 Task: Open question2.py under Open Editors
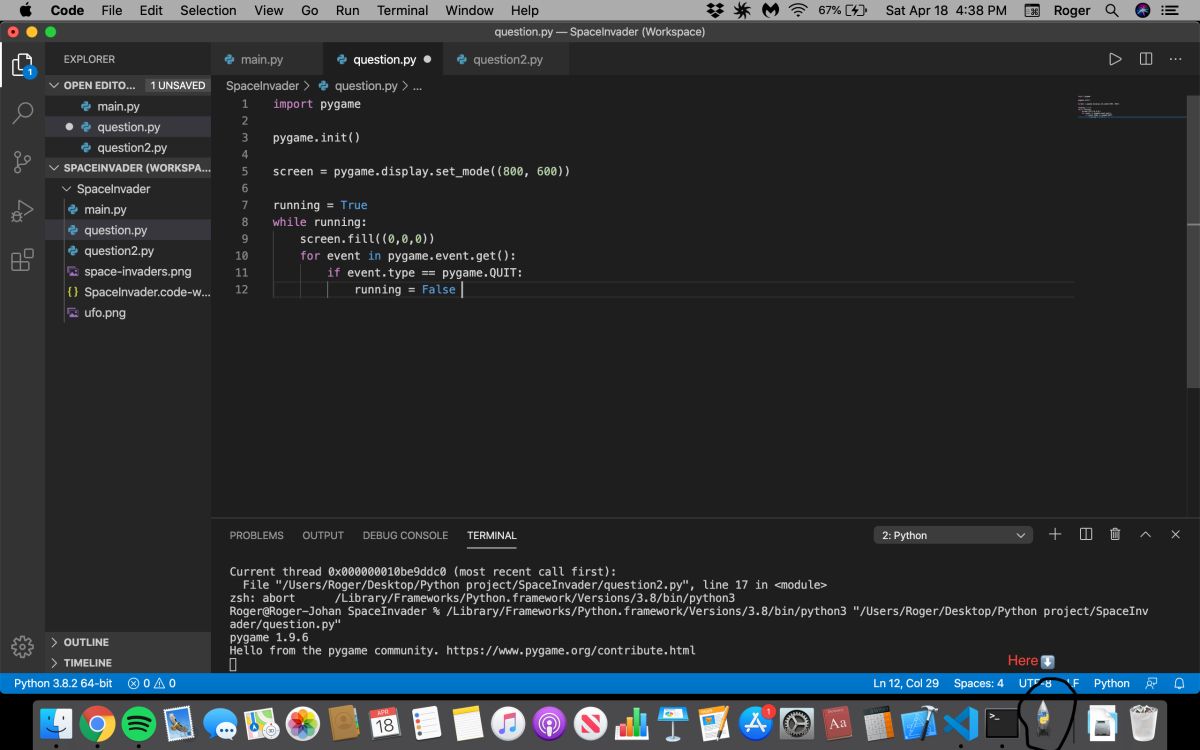point(128,148)
